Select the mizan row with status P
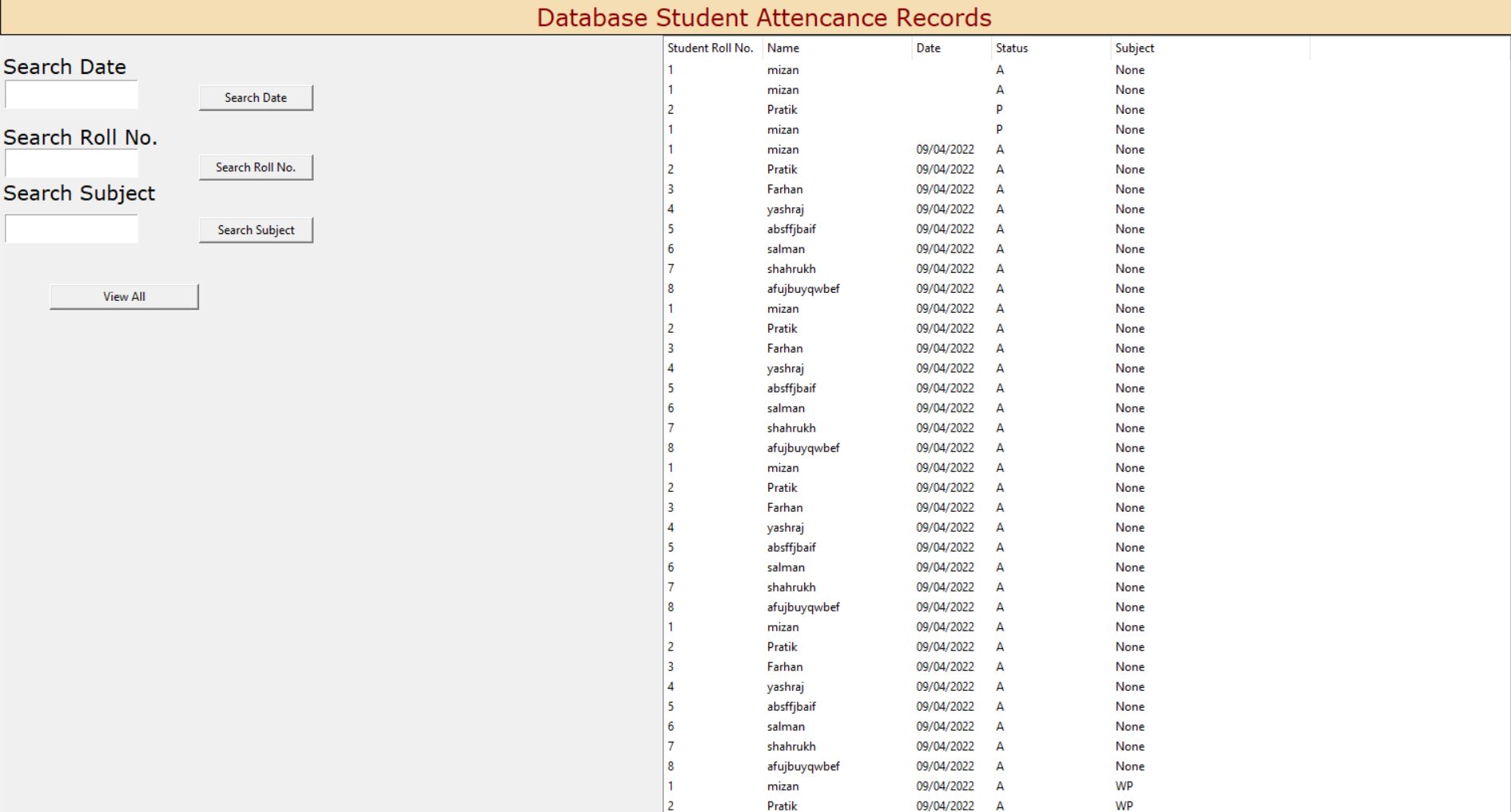Viewport: 1511px width, 812px height. (783, 130)
